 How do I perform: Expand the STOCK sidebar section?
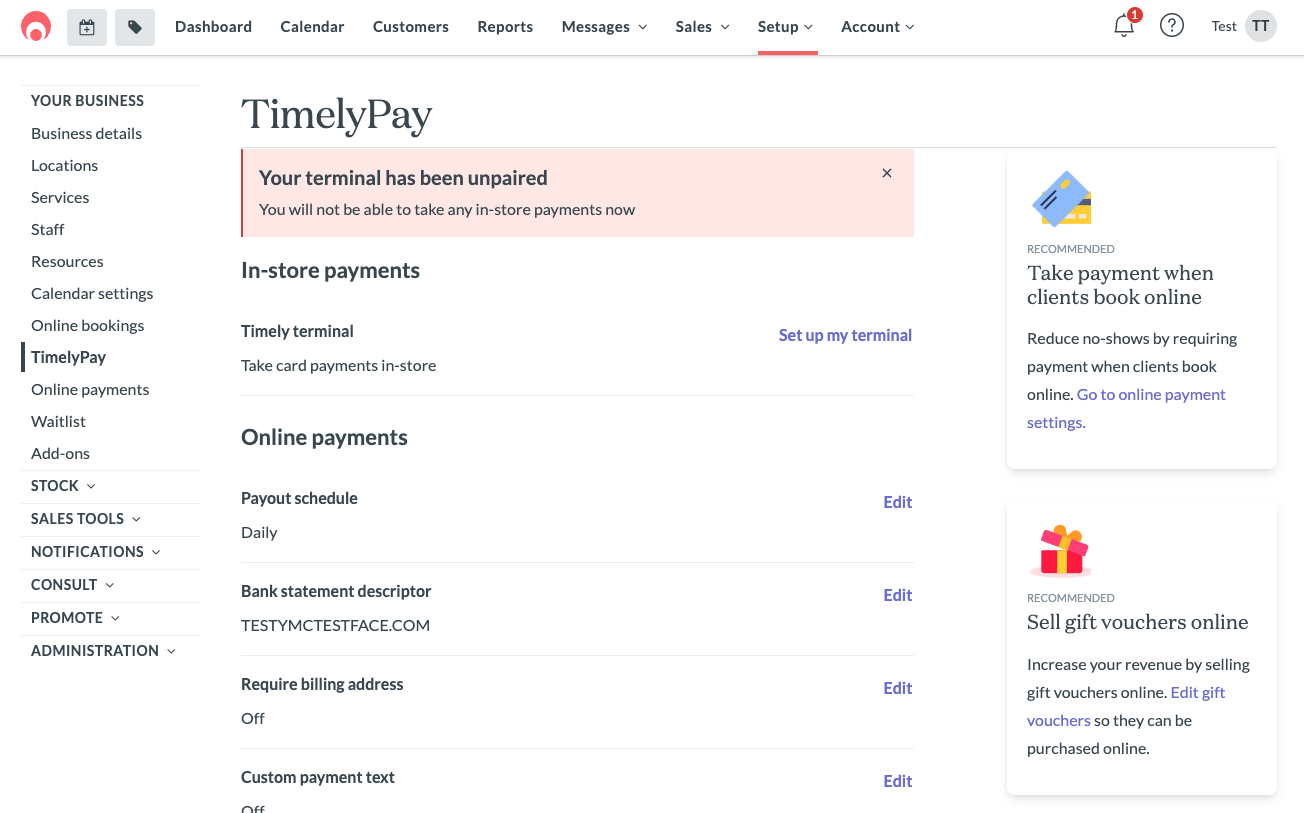(x=63, y=486)
